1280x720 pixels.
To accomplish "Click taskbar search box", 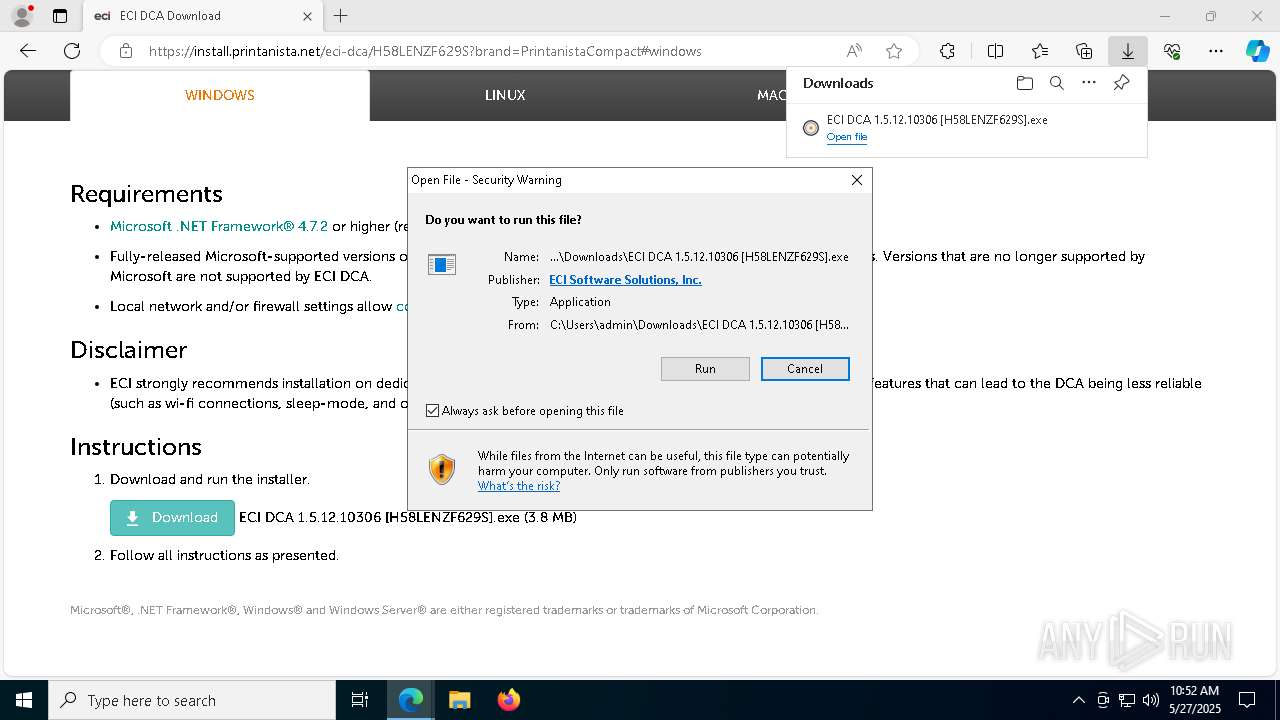I will pos(192,700).
